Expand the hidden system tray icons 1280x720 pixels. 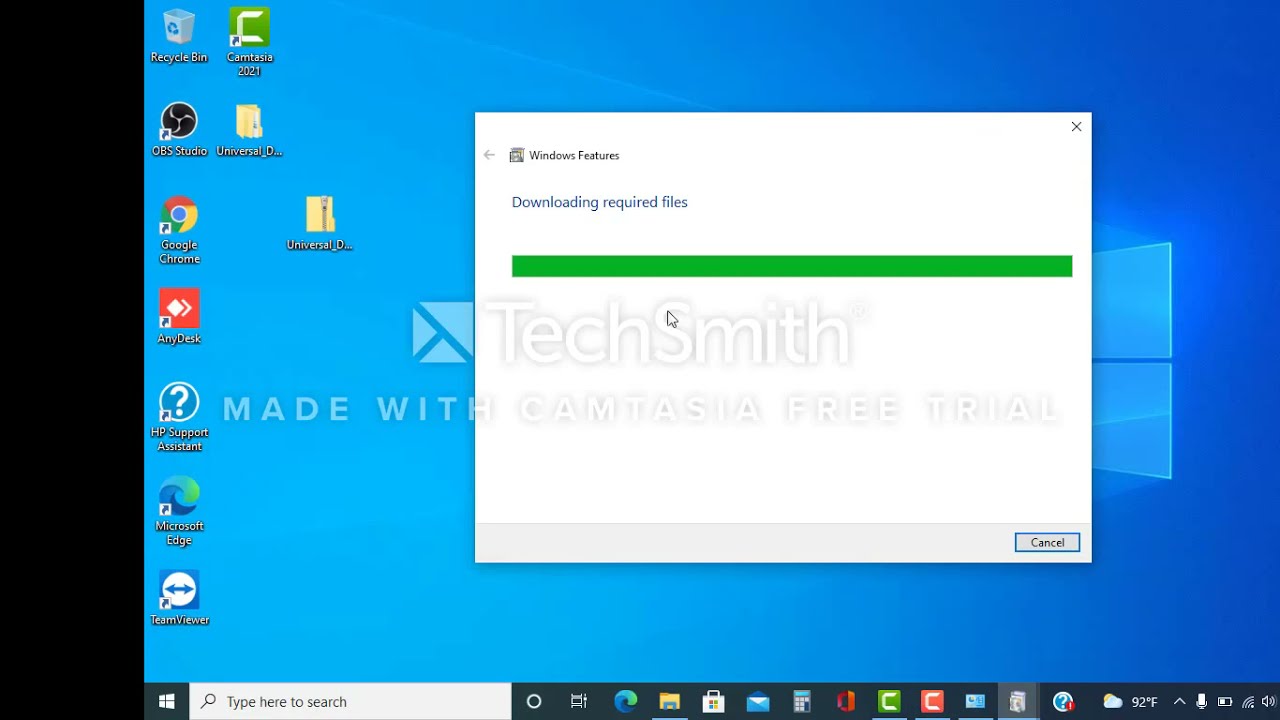pos(1179,701)
